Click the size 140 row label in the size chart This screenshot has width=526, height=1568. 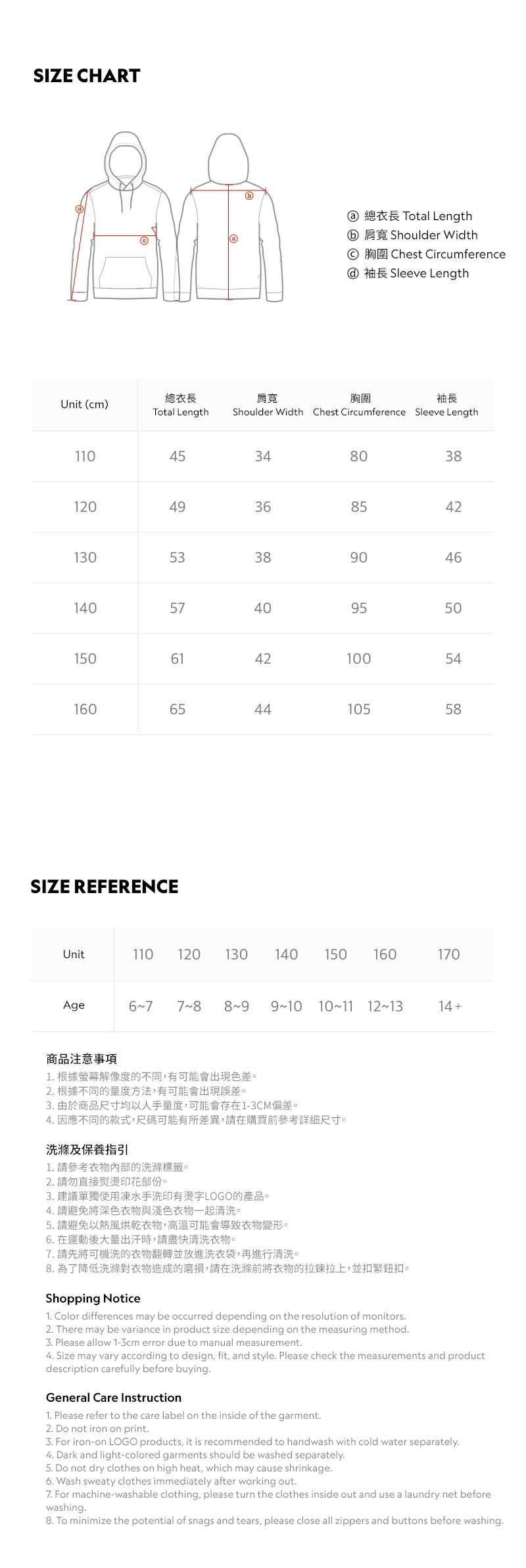(x=85, y=608)
